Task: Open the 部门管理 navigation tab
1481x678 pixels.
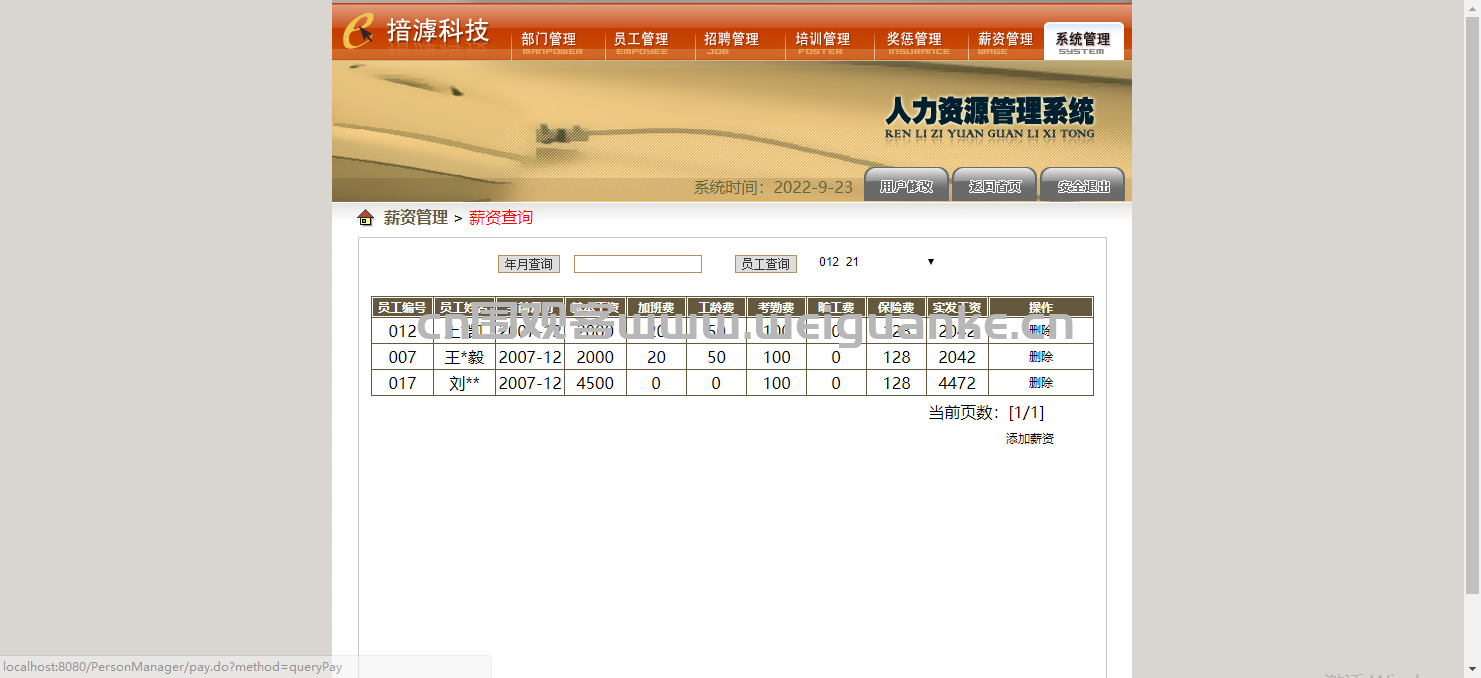Action: (549, 41)
